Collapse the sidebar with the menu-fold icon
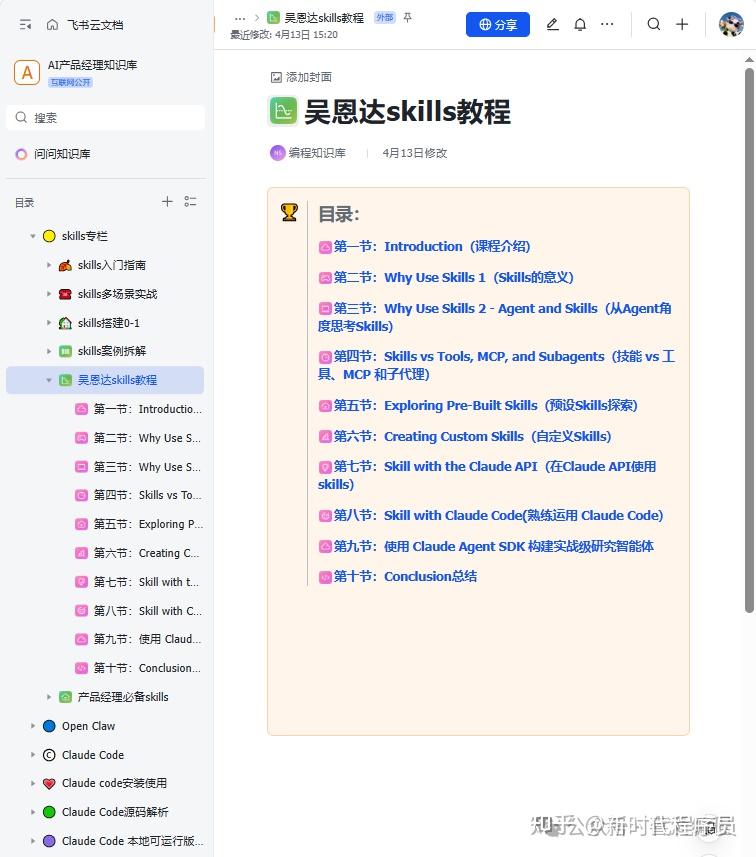 click(25, 25)
